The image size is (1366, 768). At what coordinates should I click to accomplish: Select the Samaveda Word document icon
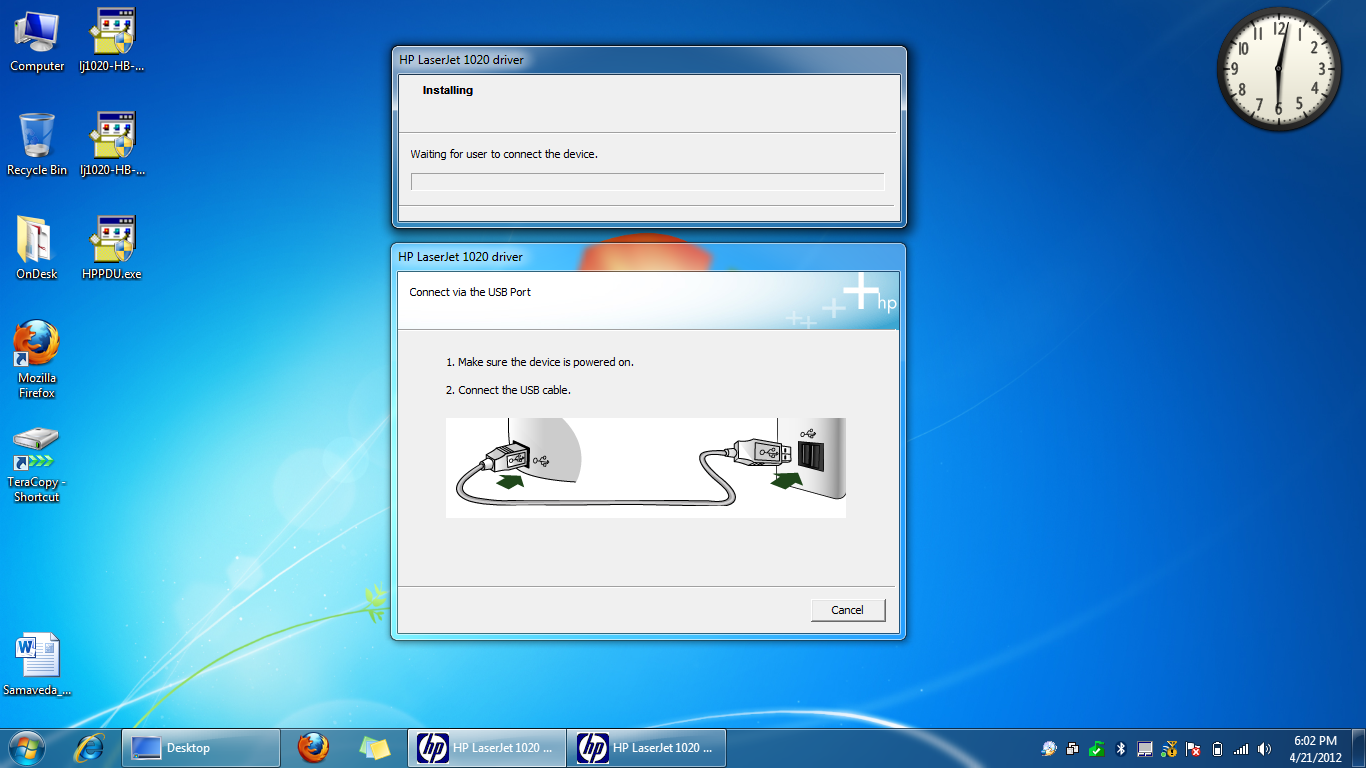tap(37, 665)
